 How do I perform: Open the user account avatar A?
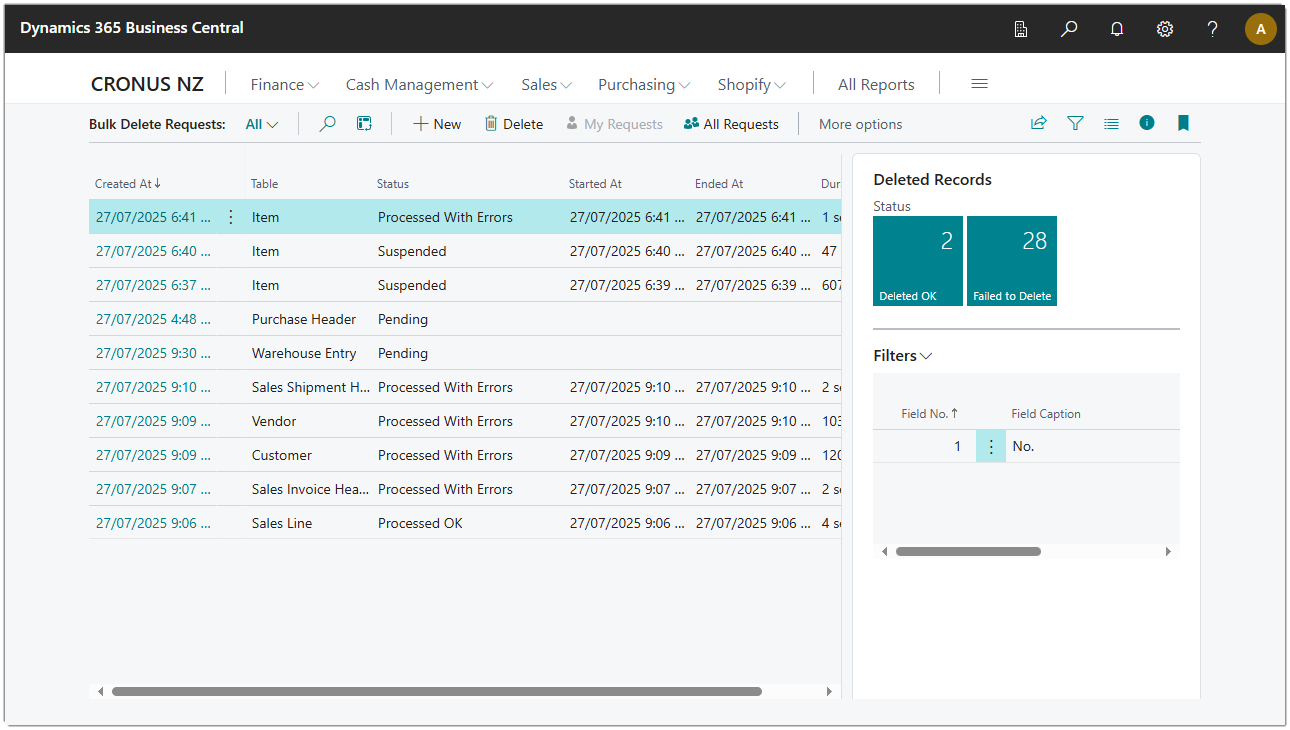pyautogui.click(x=1261, y=29)
